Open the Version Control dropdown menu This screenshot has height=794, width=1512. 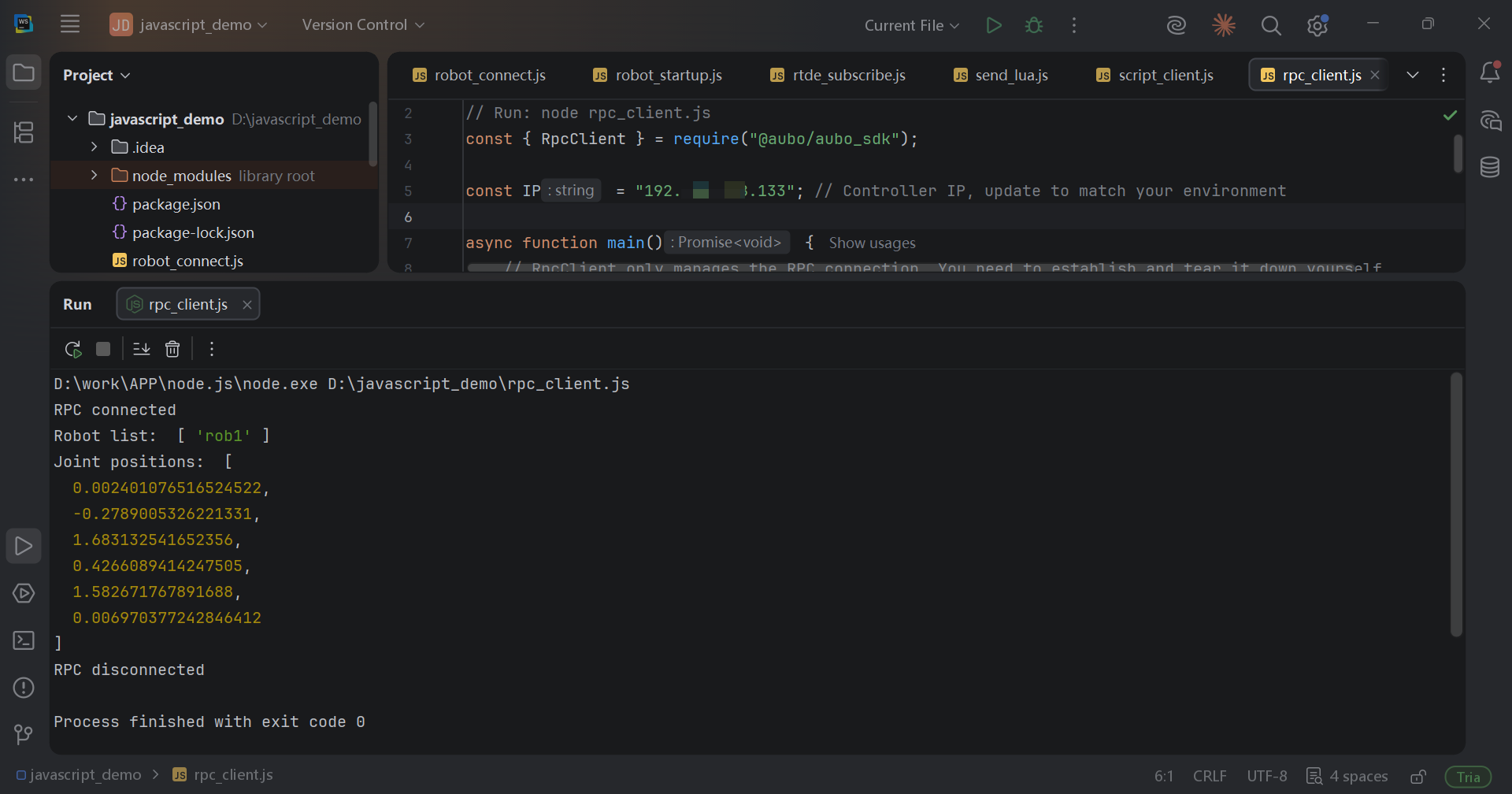tap(363, 25)
